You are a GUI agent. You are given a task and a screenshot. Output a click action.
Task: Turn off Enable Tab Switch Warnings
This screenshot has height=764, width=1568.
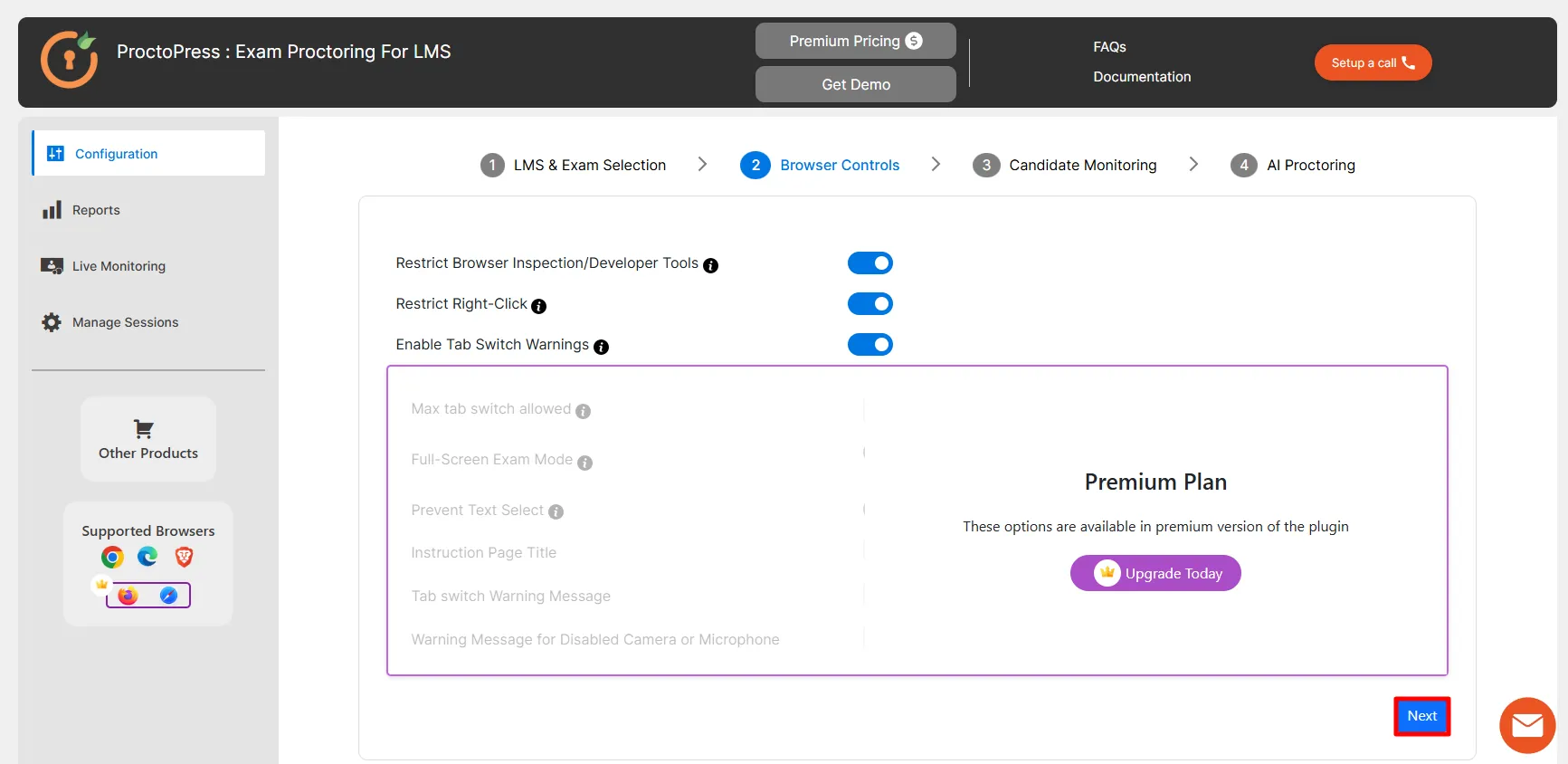point(870,344)
